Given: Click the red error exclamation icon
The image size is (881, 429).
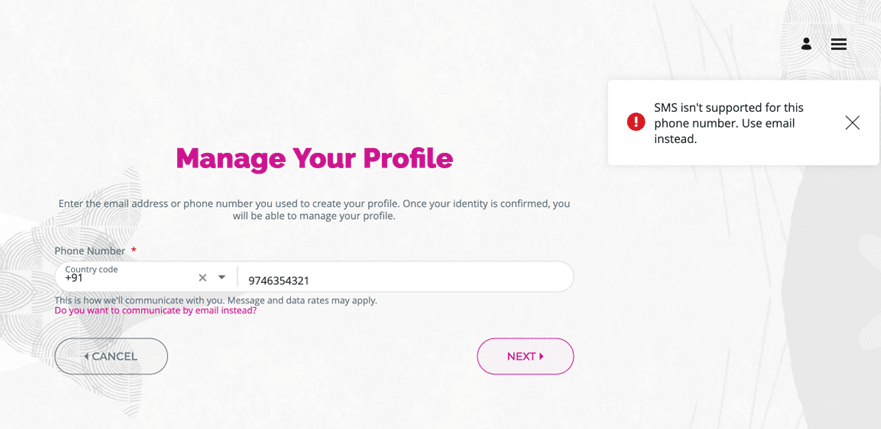Looking at the screenshot, I should click(636, 122).
